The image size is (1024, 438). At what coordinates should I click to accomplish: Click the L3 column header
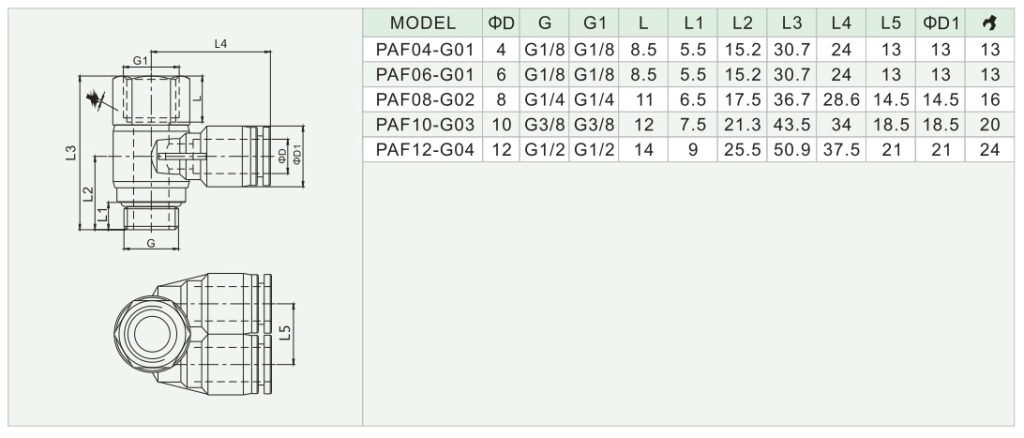792,23
